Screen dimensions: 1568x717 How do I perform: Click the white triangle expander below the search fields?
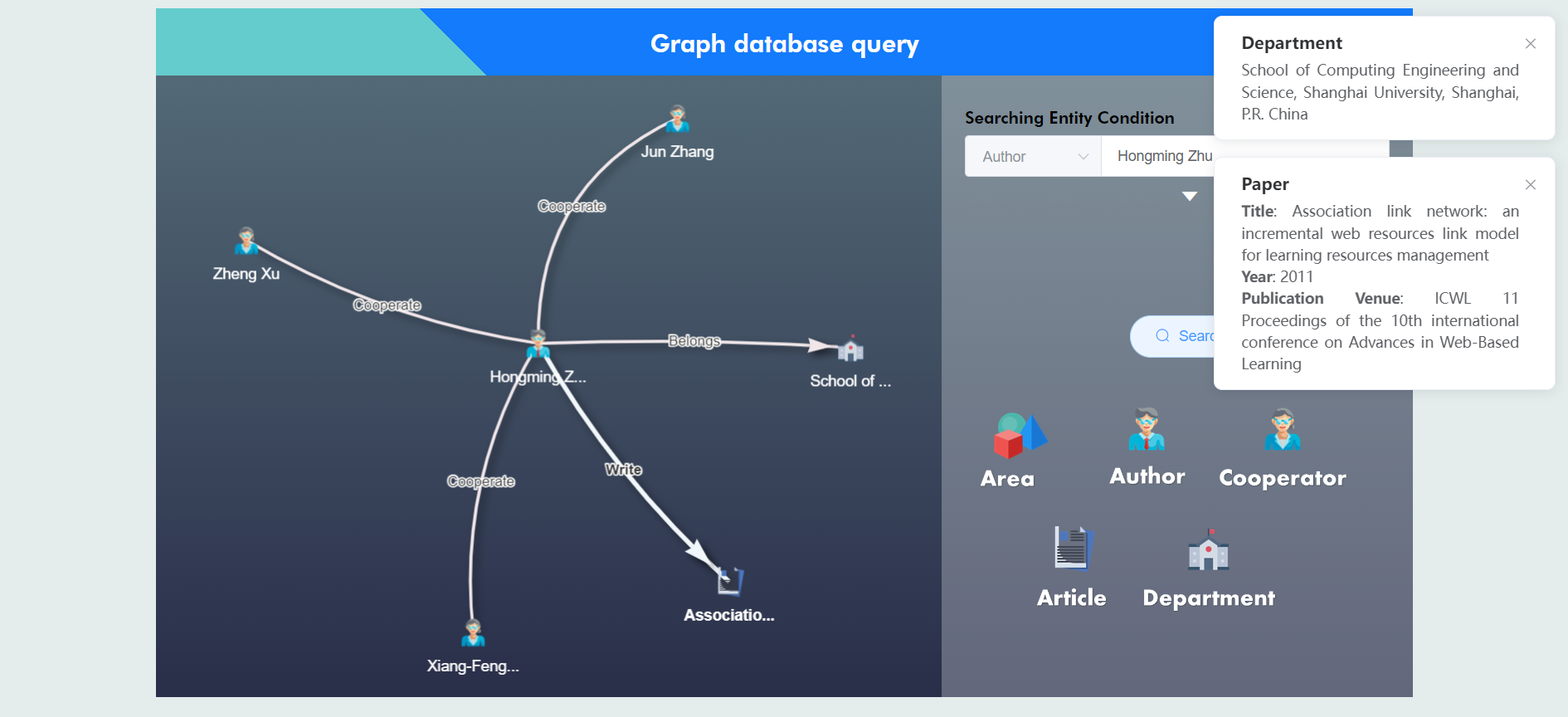click(1190, 197)
